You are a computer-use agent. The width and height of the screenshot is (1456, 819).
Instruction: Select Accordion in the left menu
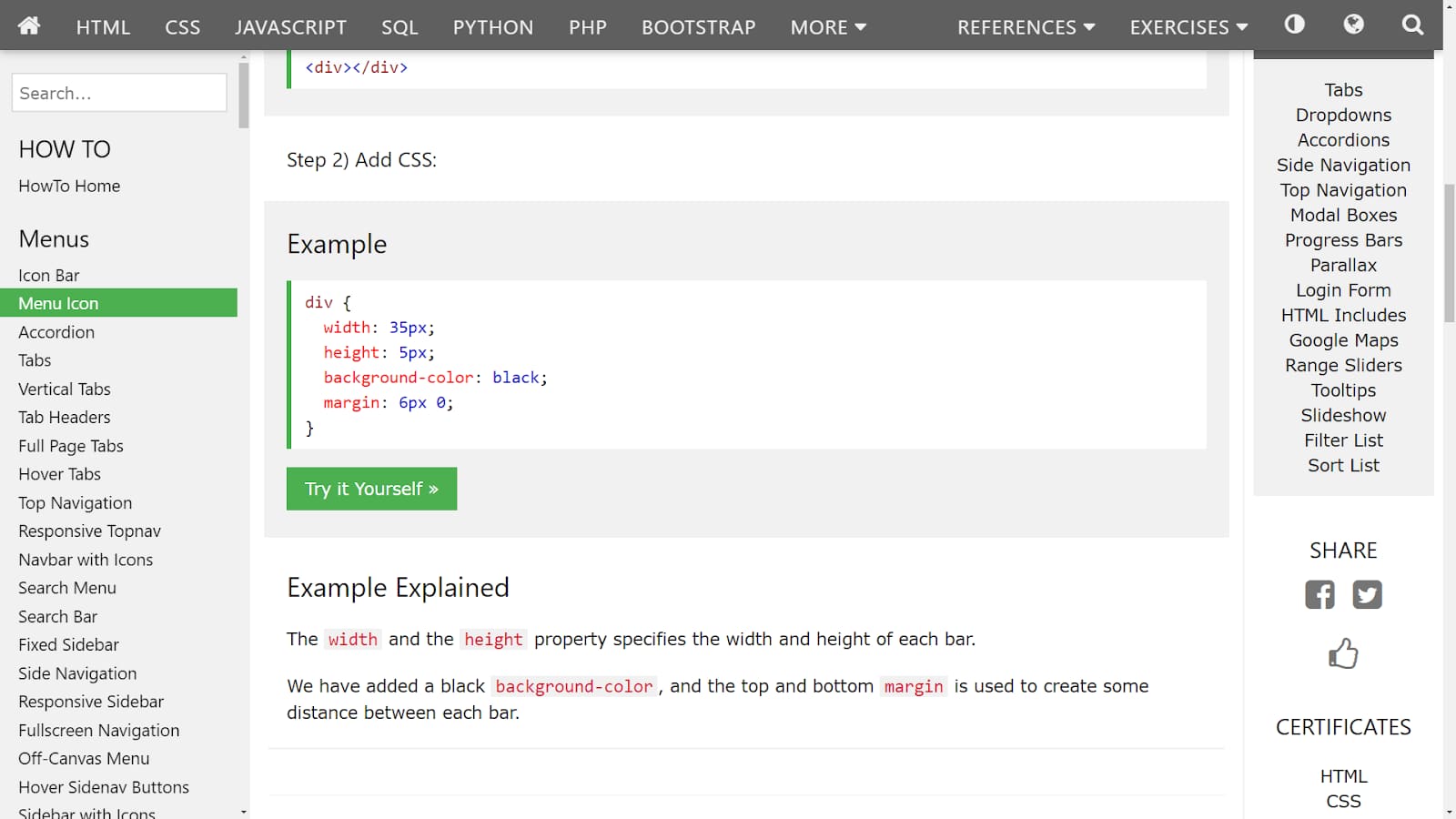pyautogui.click(x=56, y=332)
